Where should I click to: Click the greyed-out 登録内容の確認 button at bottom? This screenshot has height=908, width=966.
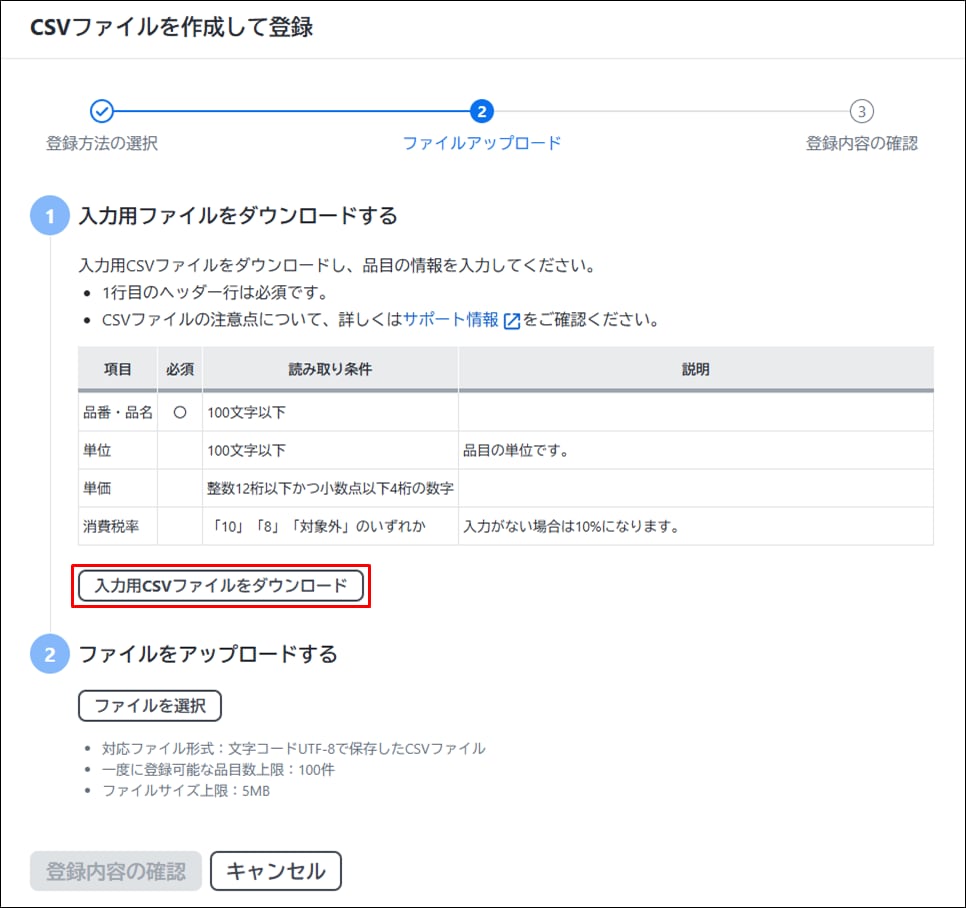[x=116, y=871]
